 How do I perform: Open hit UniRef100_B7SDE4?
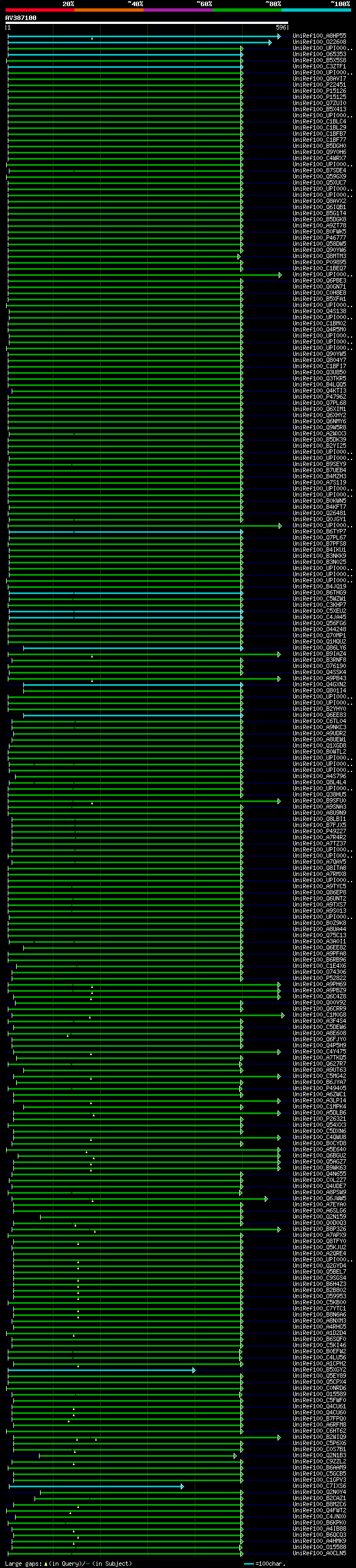[x=319, y=171]
